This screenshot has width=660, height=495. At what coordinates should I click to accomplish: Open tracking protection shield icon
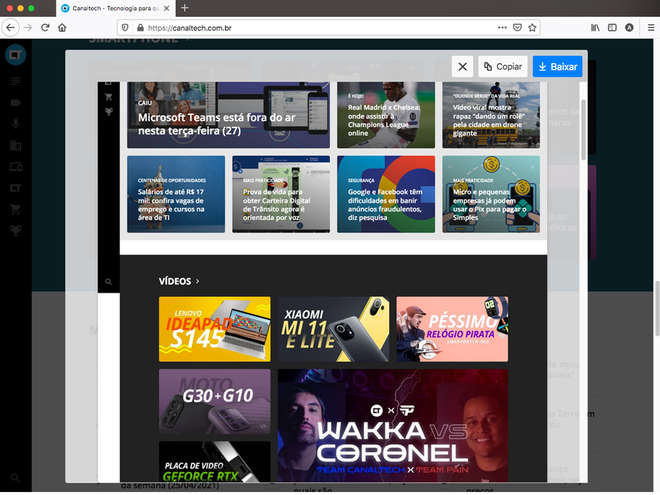point(125,28)
